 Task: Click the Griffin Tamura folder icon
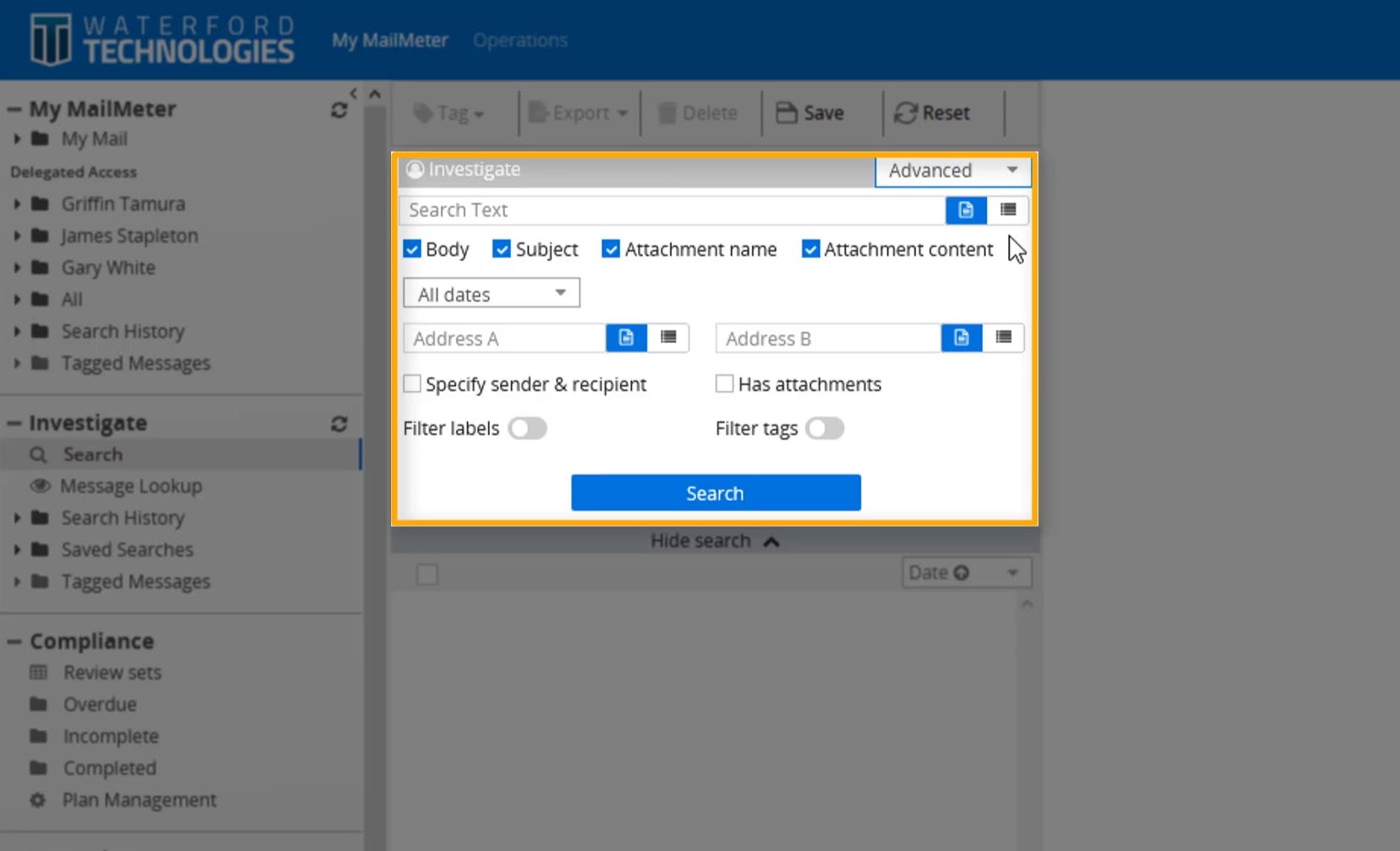pyautogui.click(x=40, y=204)
